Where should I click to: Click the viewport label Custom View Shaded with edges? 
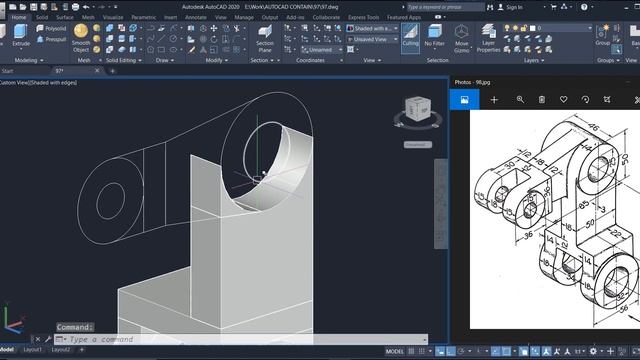38,82
